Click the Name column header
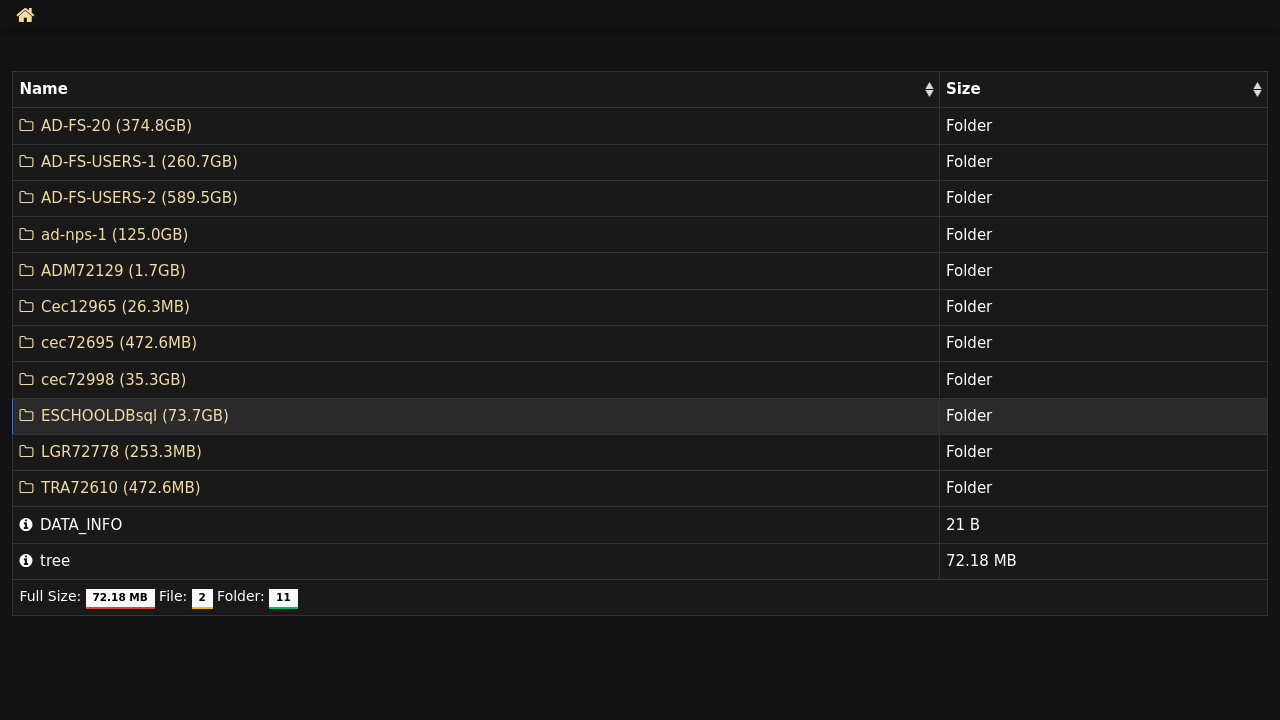1280x720 pixels. pos(476,90)
